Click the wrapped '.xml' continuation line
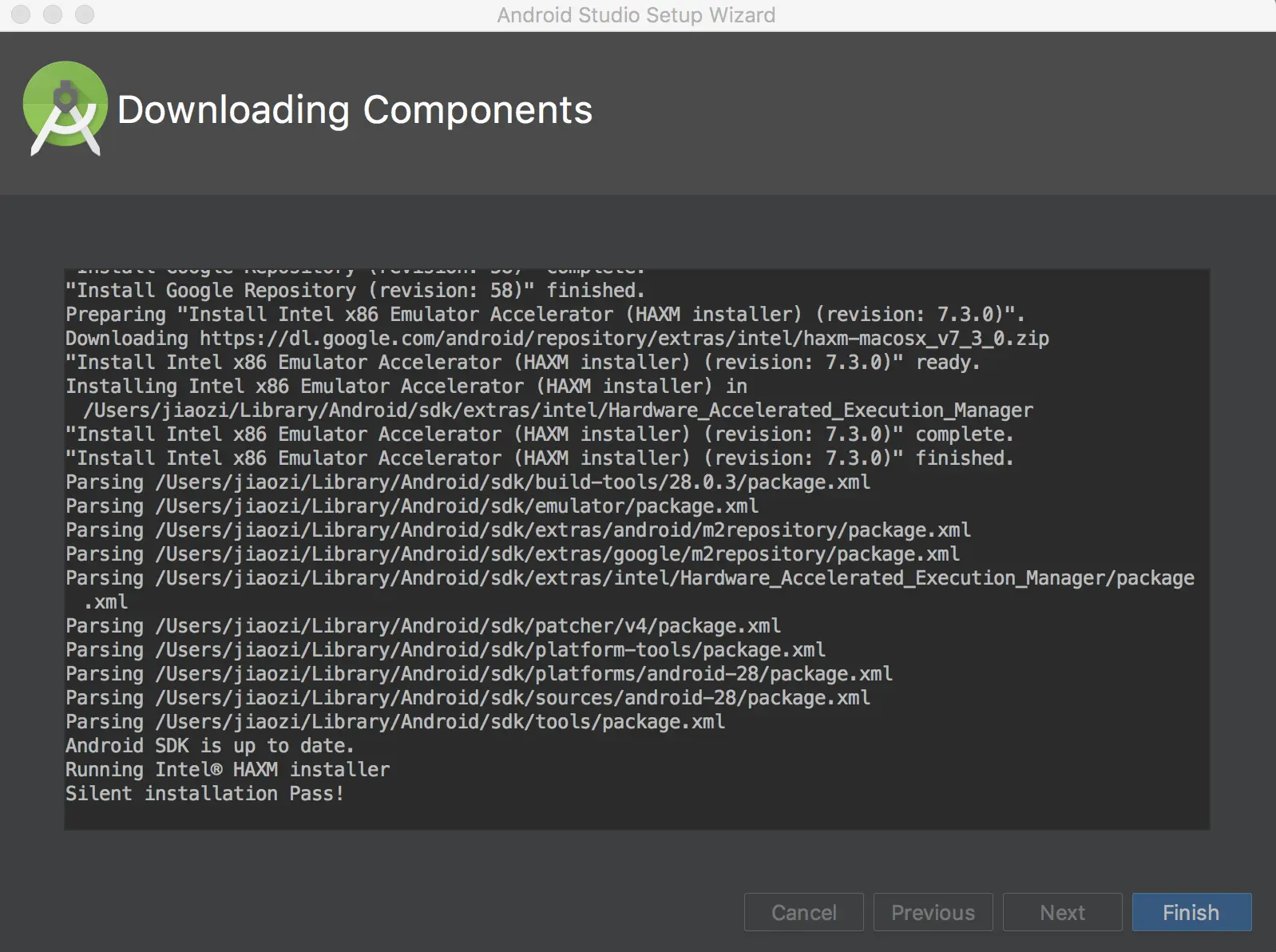Screen dimensions: 1276x952 [105, 601]
